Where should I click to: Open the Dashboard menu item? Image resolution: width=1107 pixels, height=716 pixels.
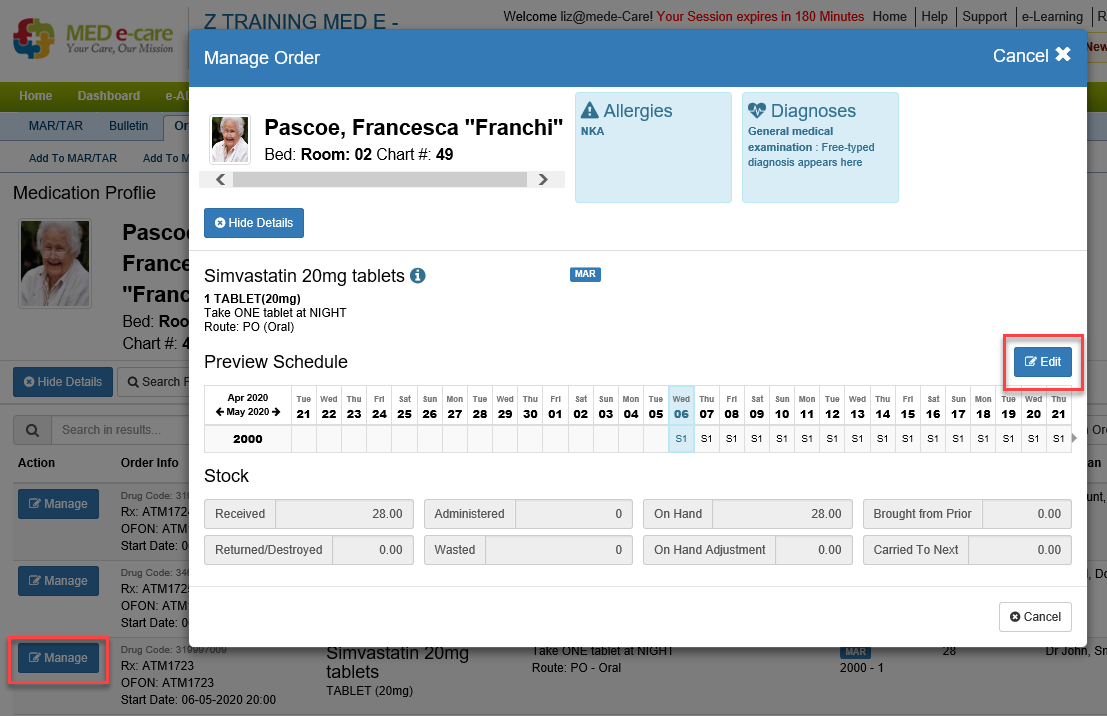click(109, 96)
